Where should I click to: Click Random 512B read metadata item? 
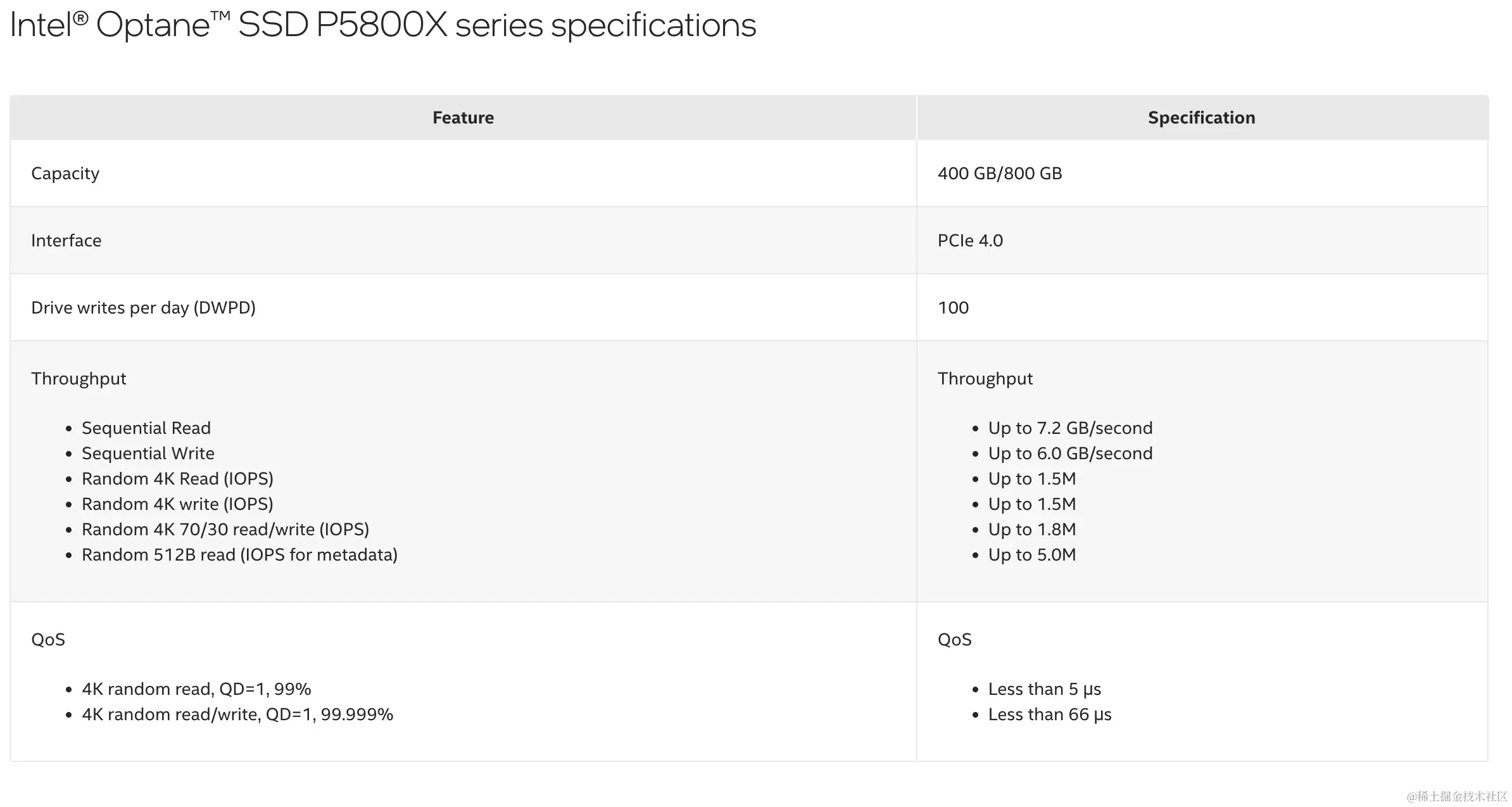(x=239, y=555)
